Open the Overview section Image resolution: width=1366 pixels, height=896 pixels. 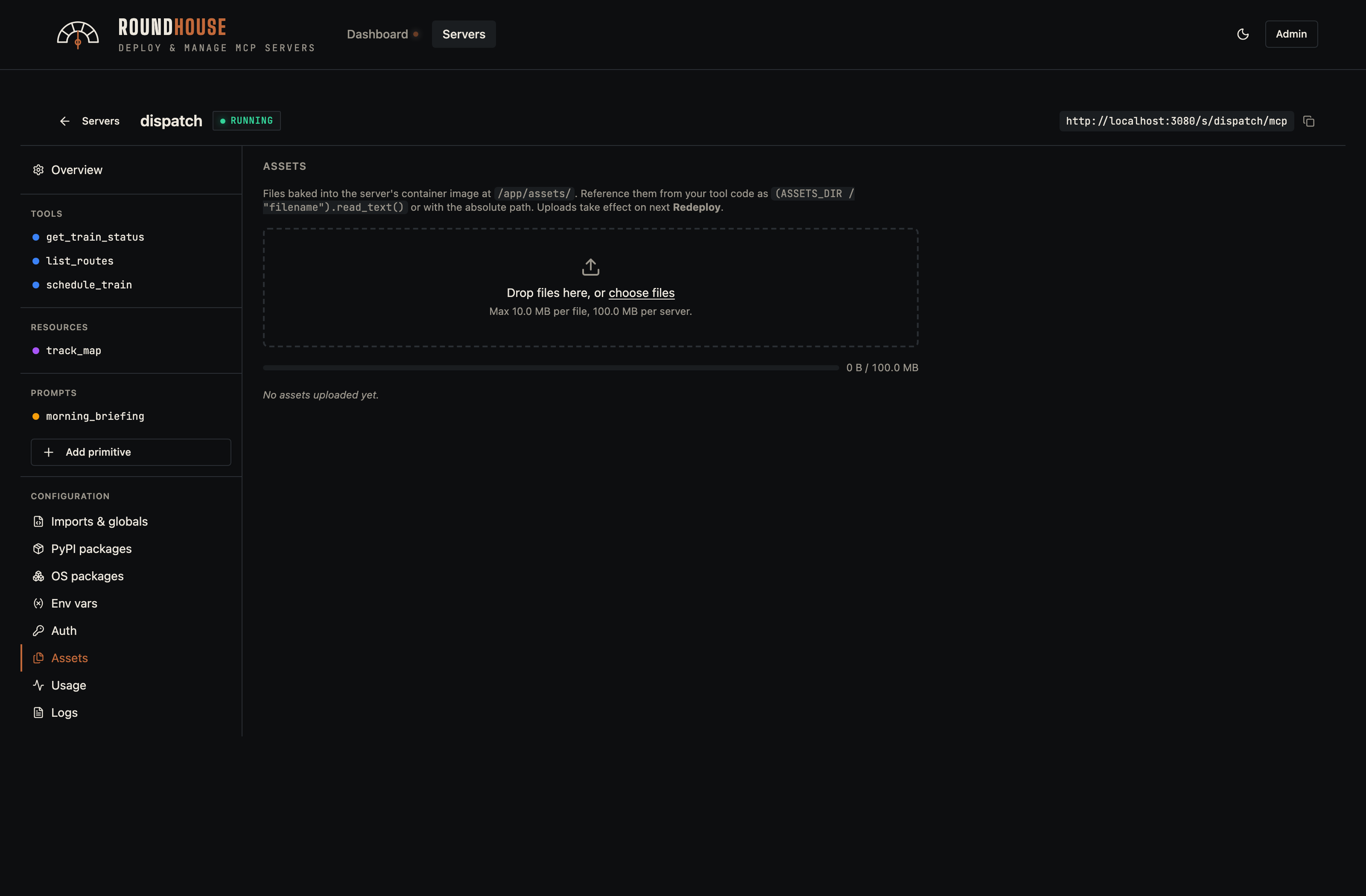[131, 170]
